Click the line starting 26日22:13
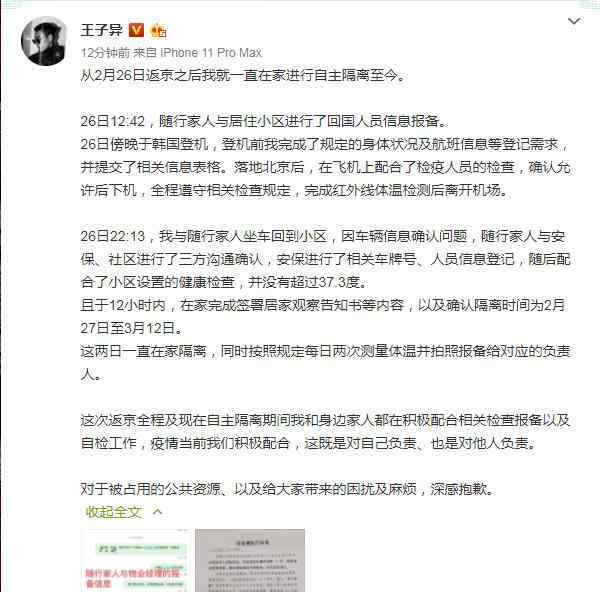 323,236
